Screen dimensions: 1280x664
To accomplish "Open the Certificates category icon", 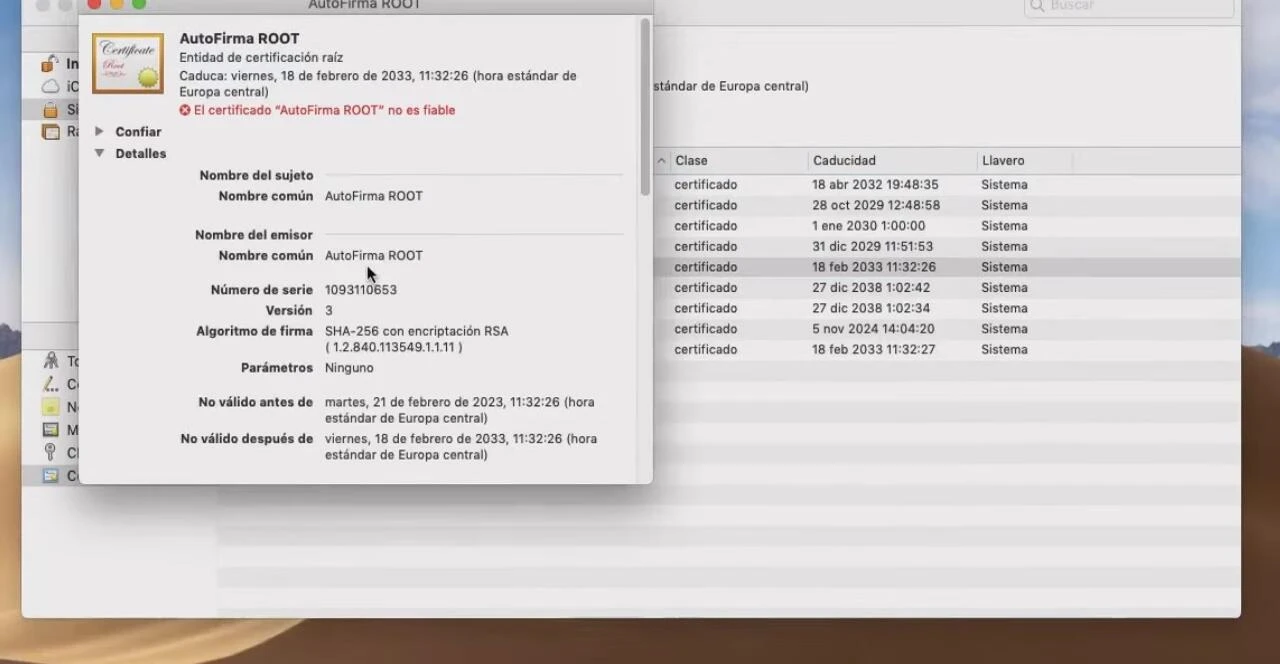I will pyautogui.click(x=50, y=476).
